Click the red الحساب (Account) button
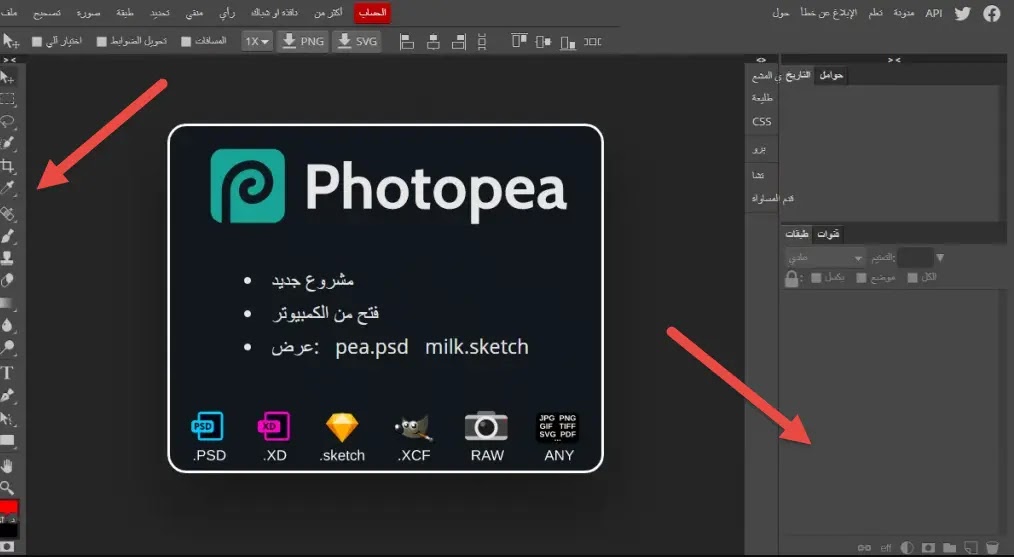 pos(372,13)
